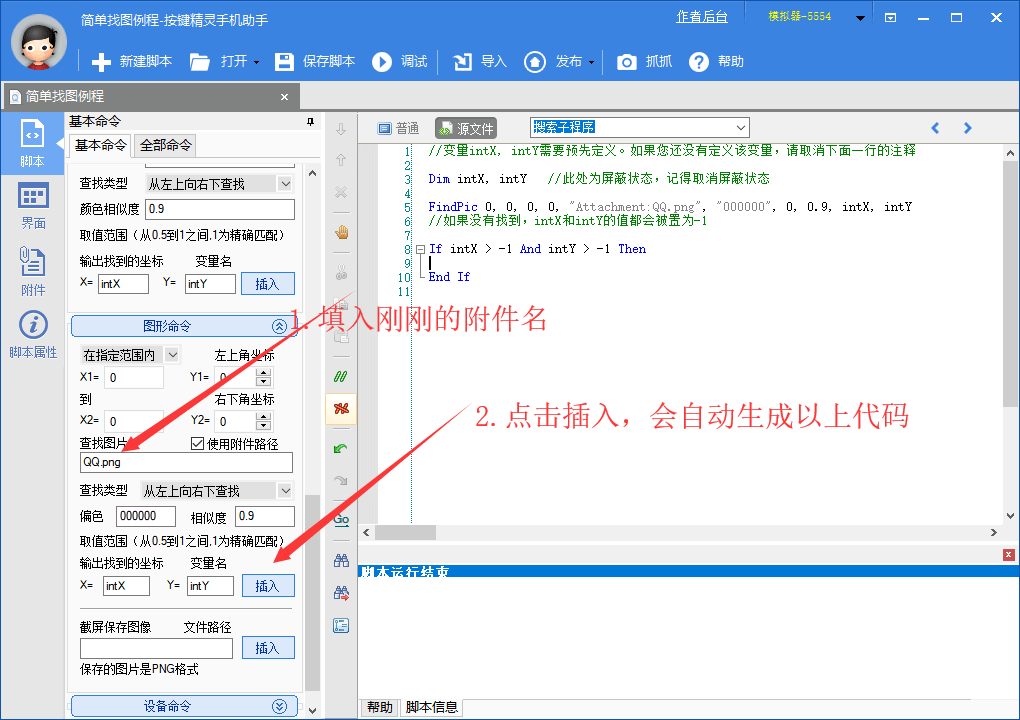Click the binoculars find-and-replace icon
The height and width of the screenshot is (720, 1020).
click(x=341, y=593)
